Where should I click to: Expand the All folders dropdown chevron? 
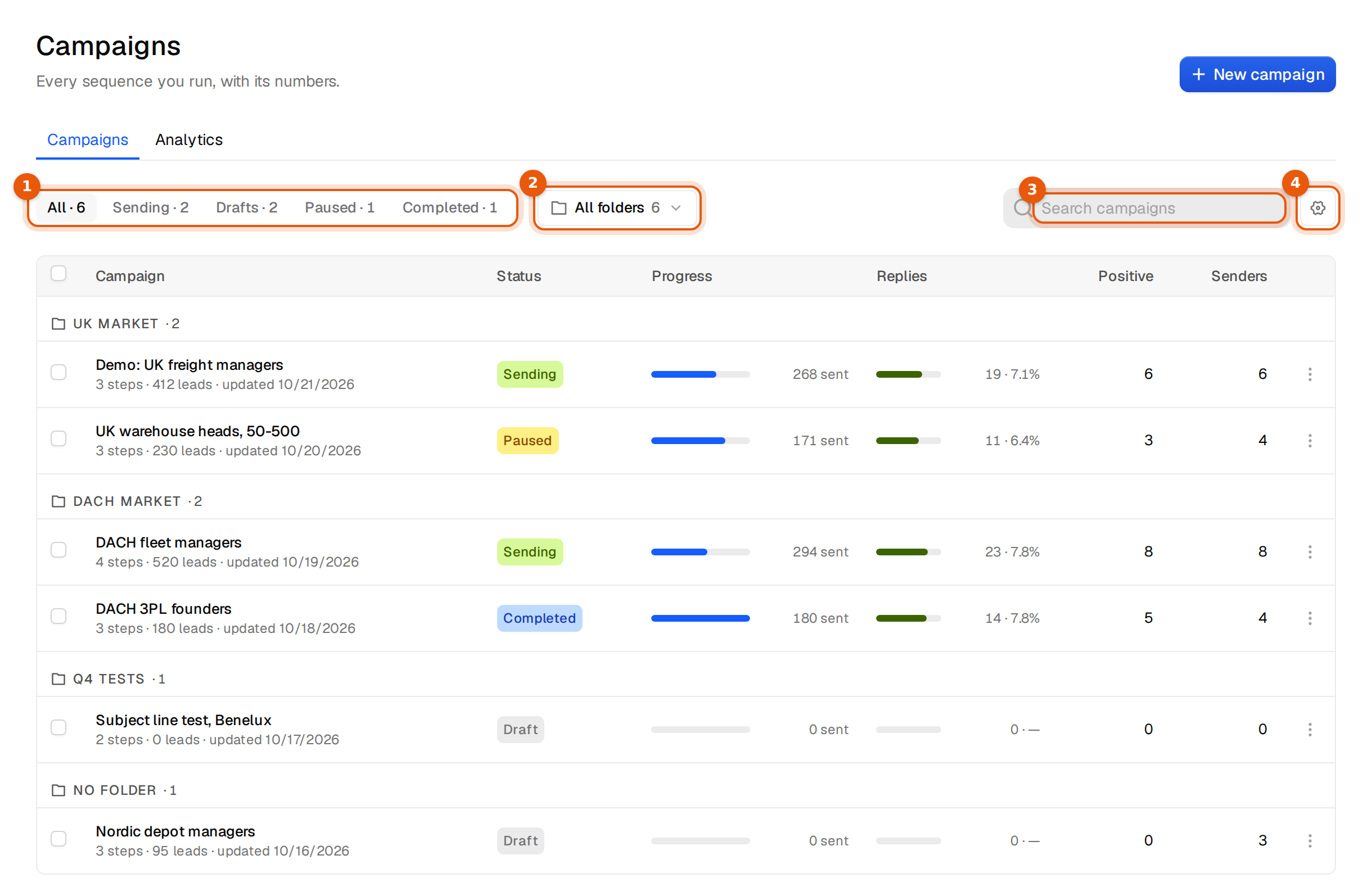[676, 208]
